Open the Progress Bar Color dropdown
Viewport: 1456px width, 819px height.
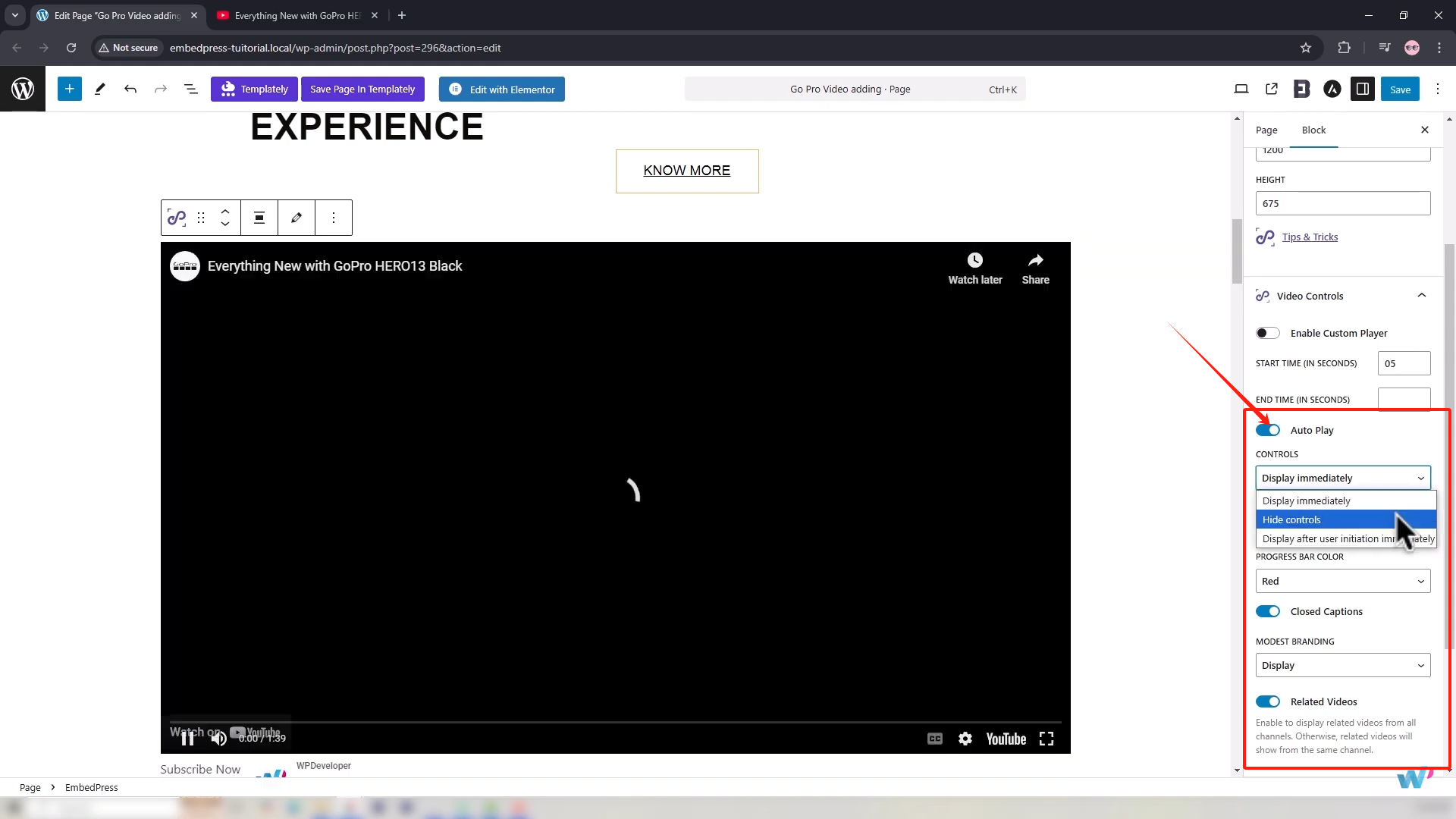pyautogui.click(x=1342, y=582)
